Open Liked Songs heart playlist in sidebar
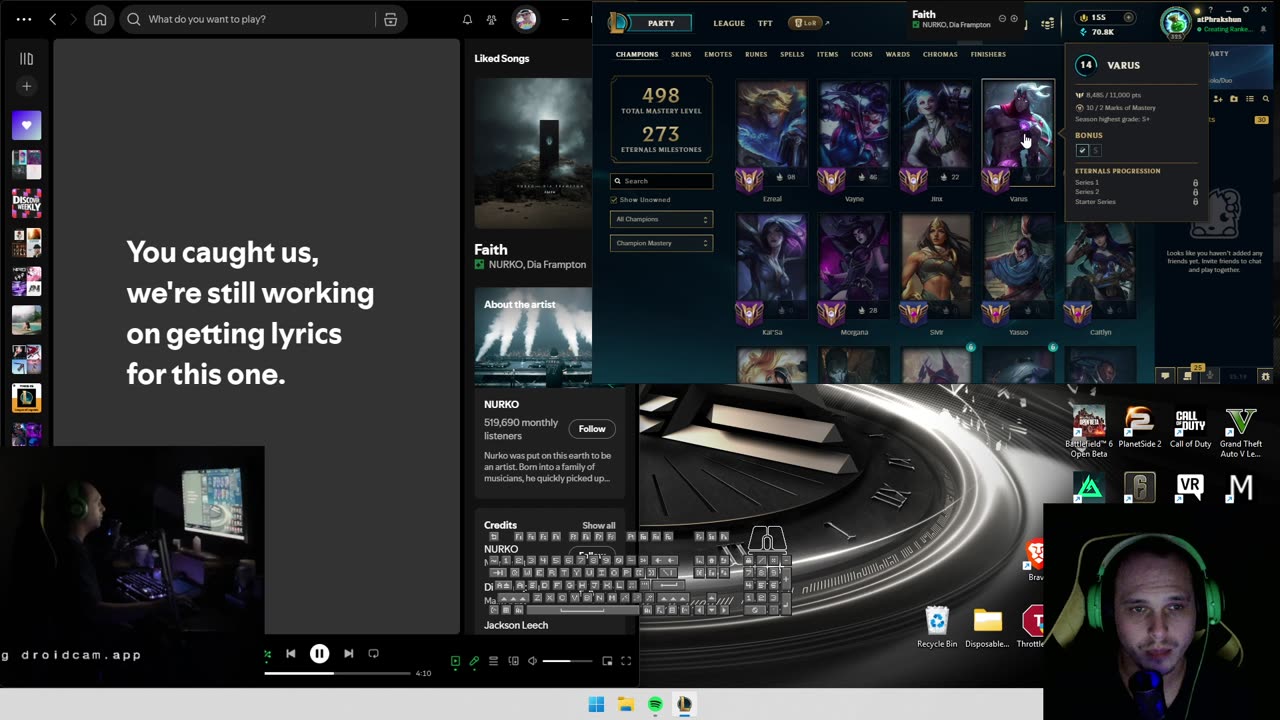 pyautogui.click(x=26, y=125)
